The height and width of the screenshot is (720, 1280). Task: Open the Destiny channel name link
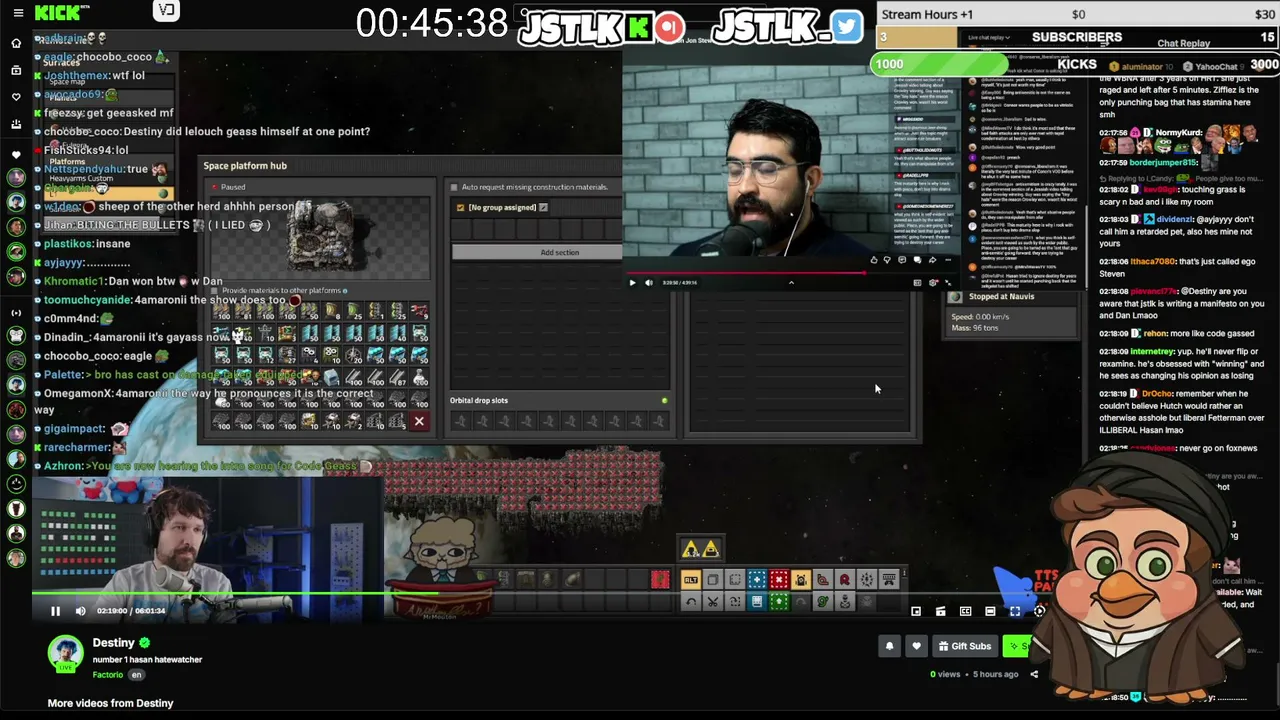[x=113, y=643]
